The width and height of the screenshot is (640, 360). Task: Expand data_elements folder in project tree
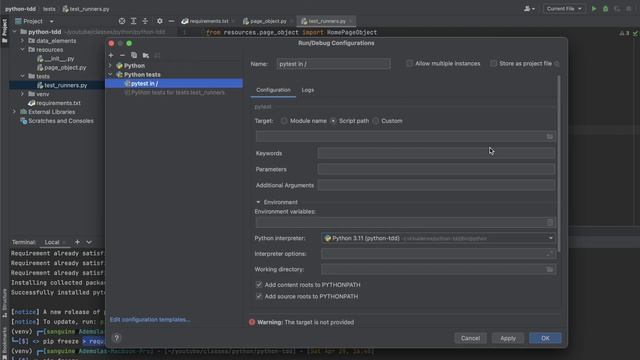coord(22,41)
